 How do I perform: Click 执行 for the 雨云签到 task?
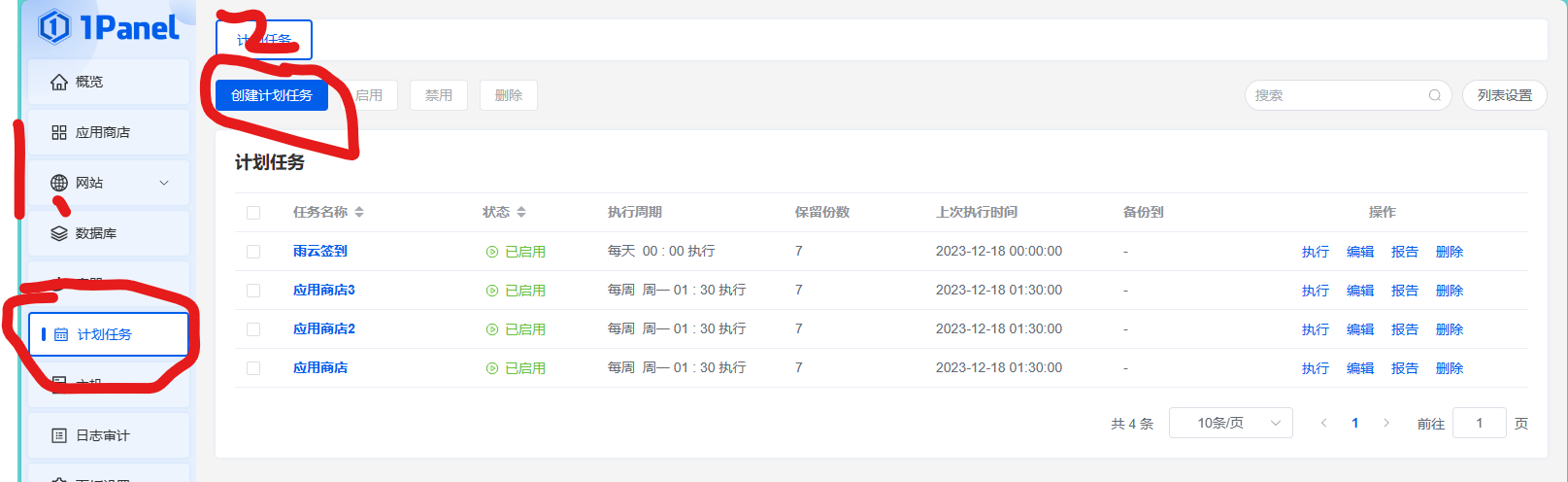tap(1315, 252)
